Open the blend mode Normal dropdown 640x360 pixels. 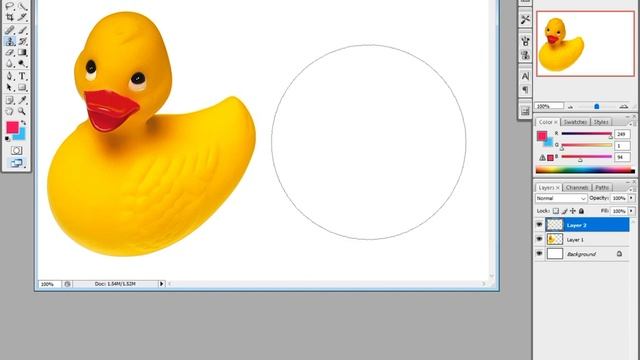[561, 198]
